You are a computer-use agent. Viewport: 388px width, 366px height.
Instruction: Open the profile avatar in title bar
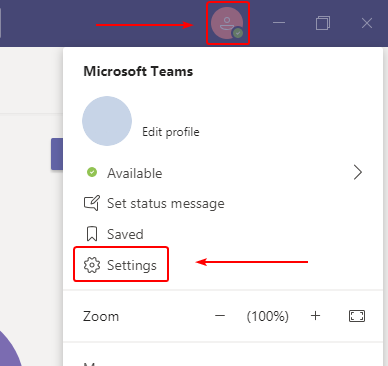(227, 23)
